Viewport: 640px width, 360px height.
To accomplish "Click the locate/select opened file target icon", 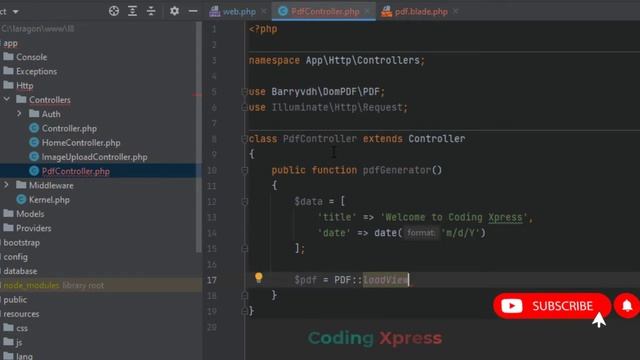I will click(114, 11).
